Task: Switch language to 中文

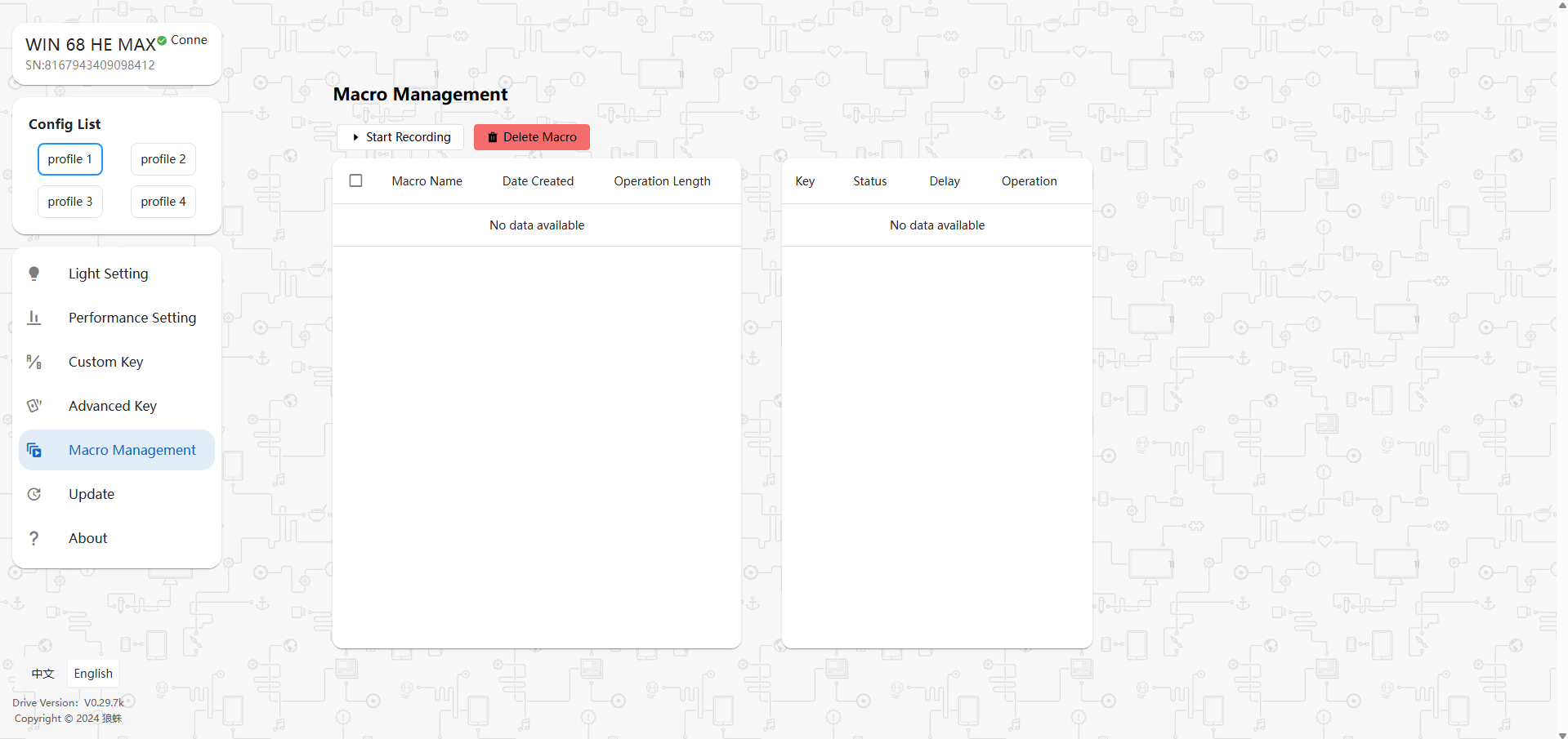Action: pos(42,674)
